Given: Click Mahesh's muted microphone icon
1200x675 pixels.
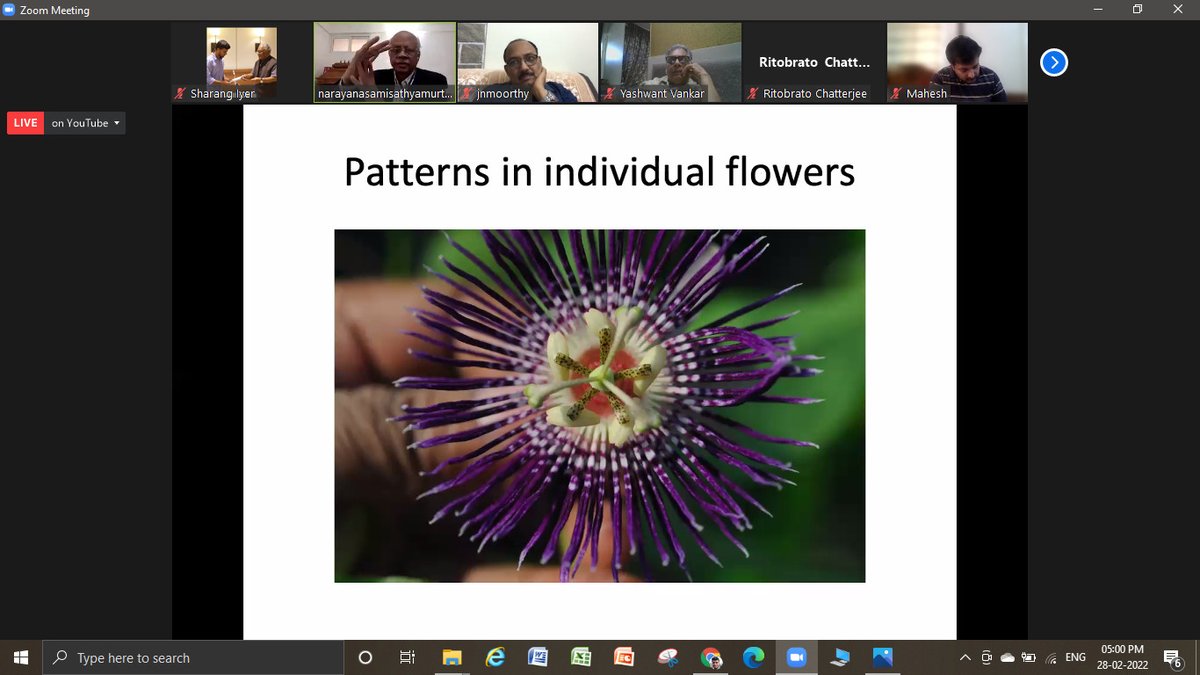Looking at the screenshot, I should 895,94.
